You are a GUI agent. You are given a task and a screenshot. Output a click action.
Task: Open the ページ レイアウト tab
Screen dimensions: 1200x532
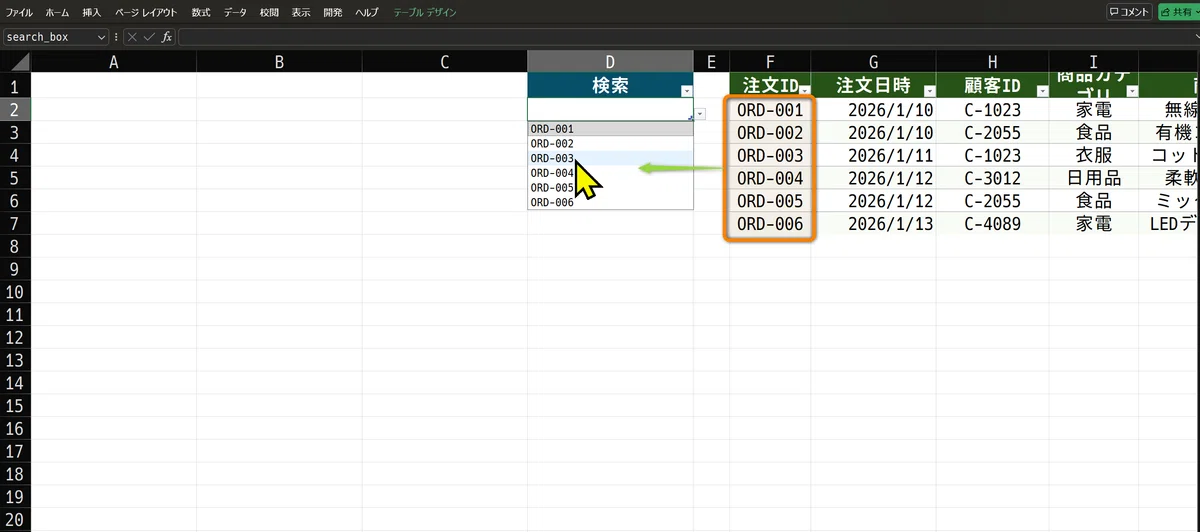[146, 12]
